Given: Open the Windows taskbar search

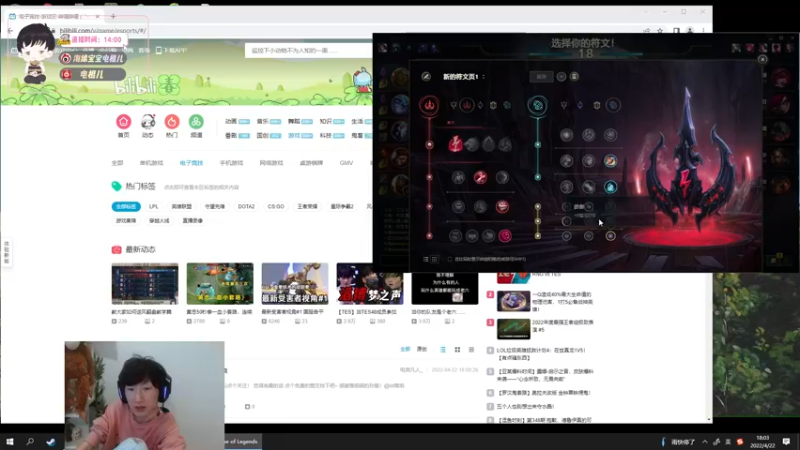Looking at the screenshot, I should (30, 441).
